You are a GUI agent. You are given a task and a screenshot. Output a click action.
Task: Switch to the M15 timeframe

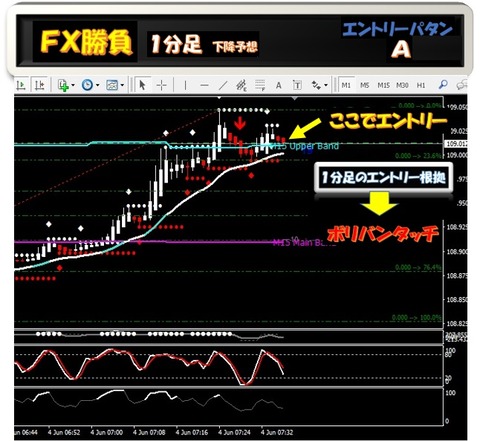(384, 85)
